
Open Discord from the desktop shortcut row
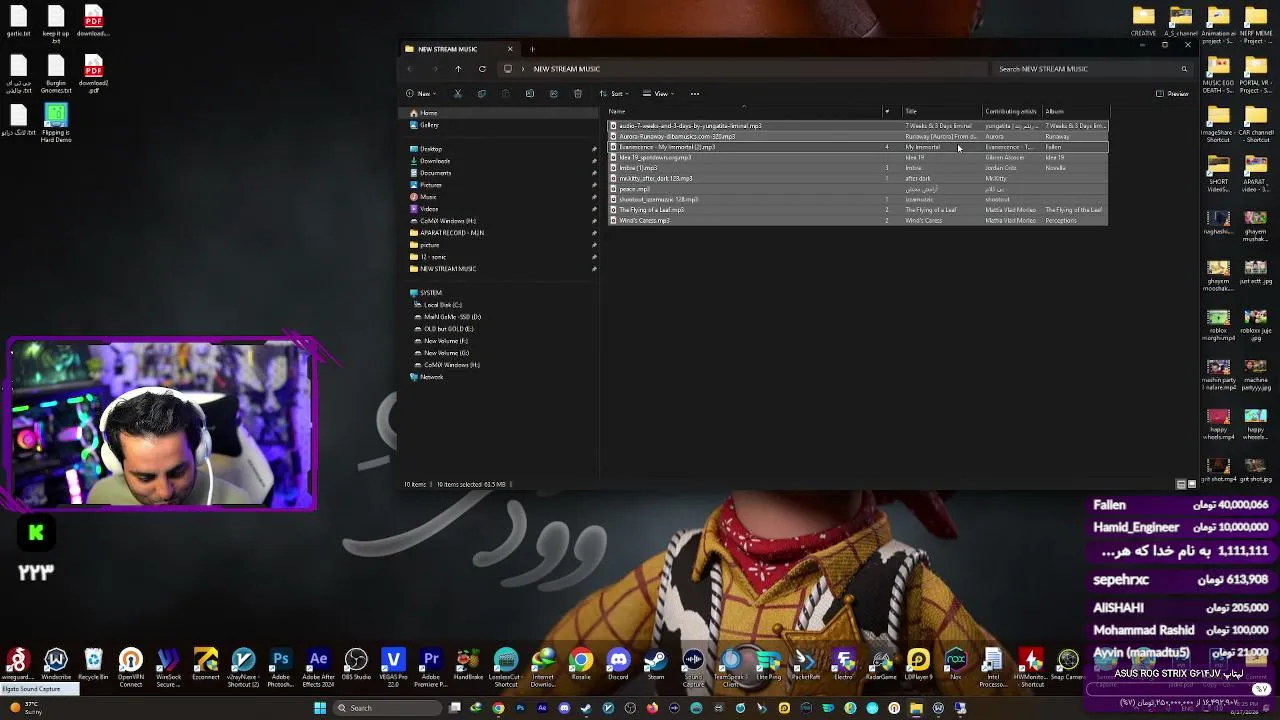[618, 665]
